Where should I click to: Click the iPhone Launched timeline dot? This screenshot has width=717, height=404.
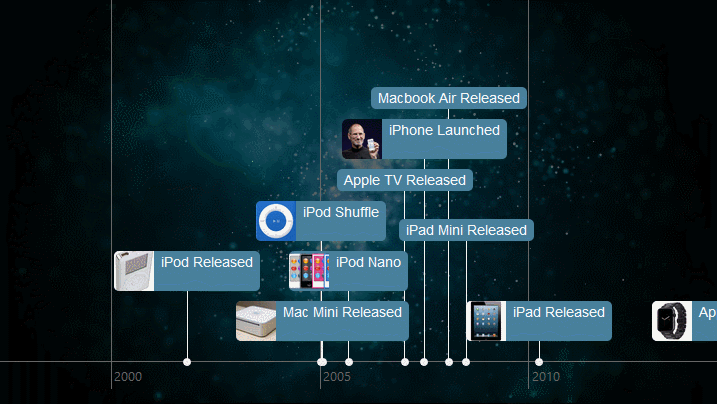tap(424, 362)
